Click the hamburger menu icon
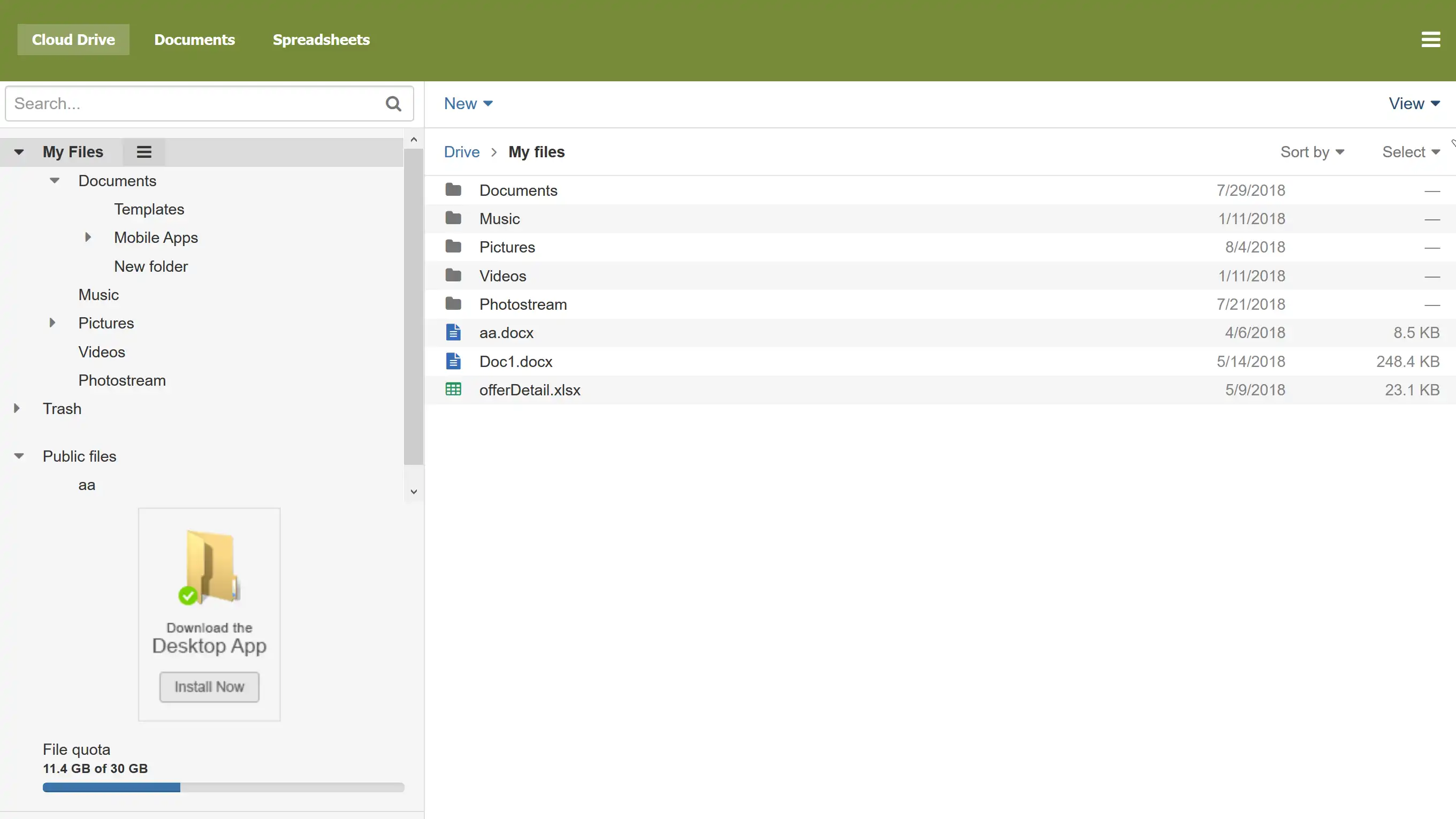Image resolution: width=1456 pixels, height=819 pixels. click(x=1430, y=40)
